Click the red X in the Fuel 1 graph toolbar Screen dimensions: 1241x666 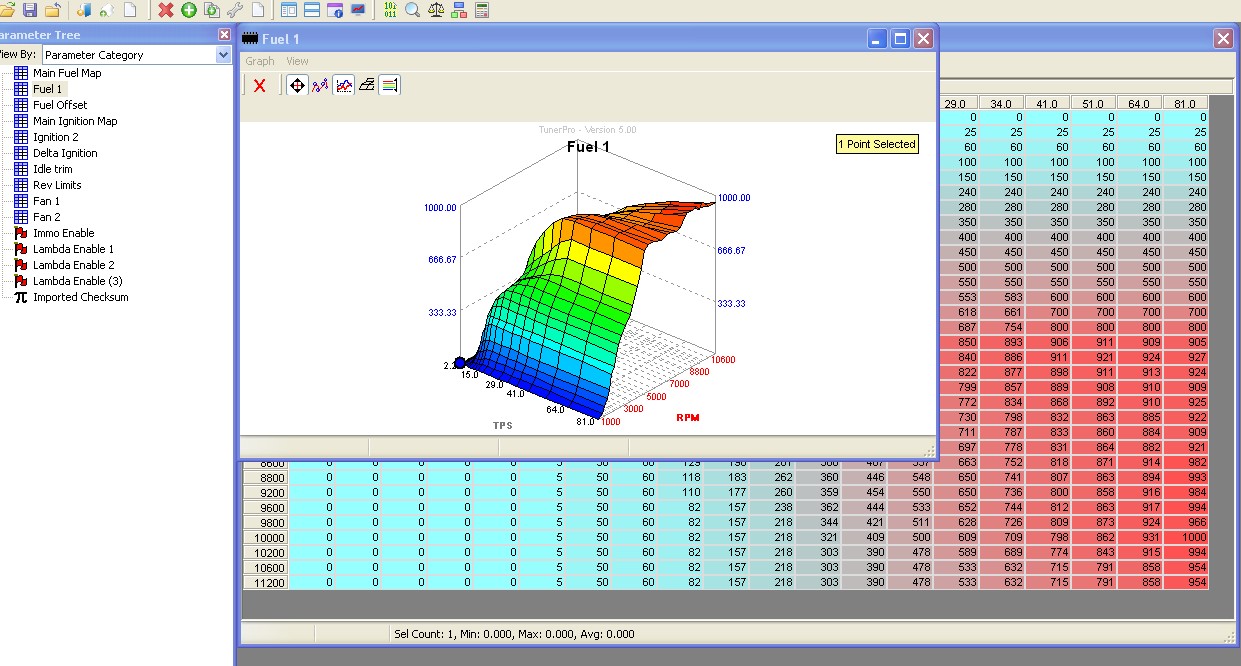(x=260, y=86)
